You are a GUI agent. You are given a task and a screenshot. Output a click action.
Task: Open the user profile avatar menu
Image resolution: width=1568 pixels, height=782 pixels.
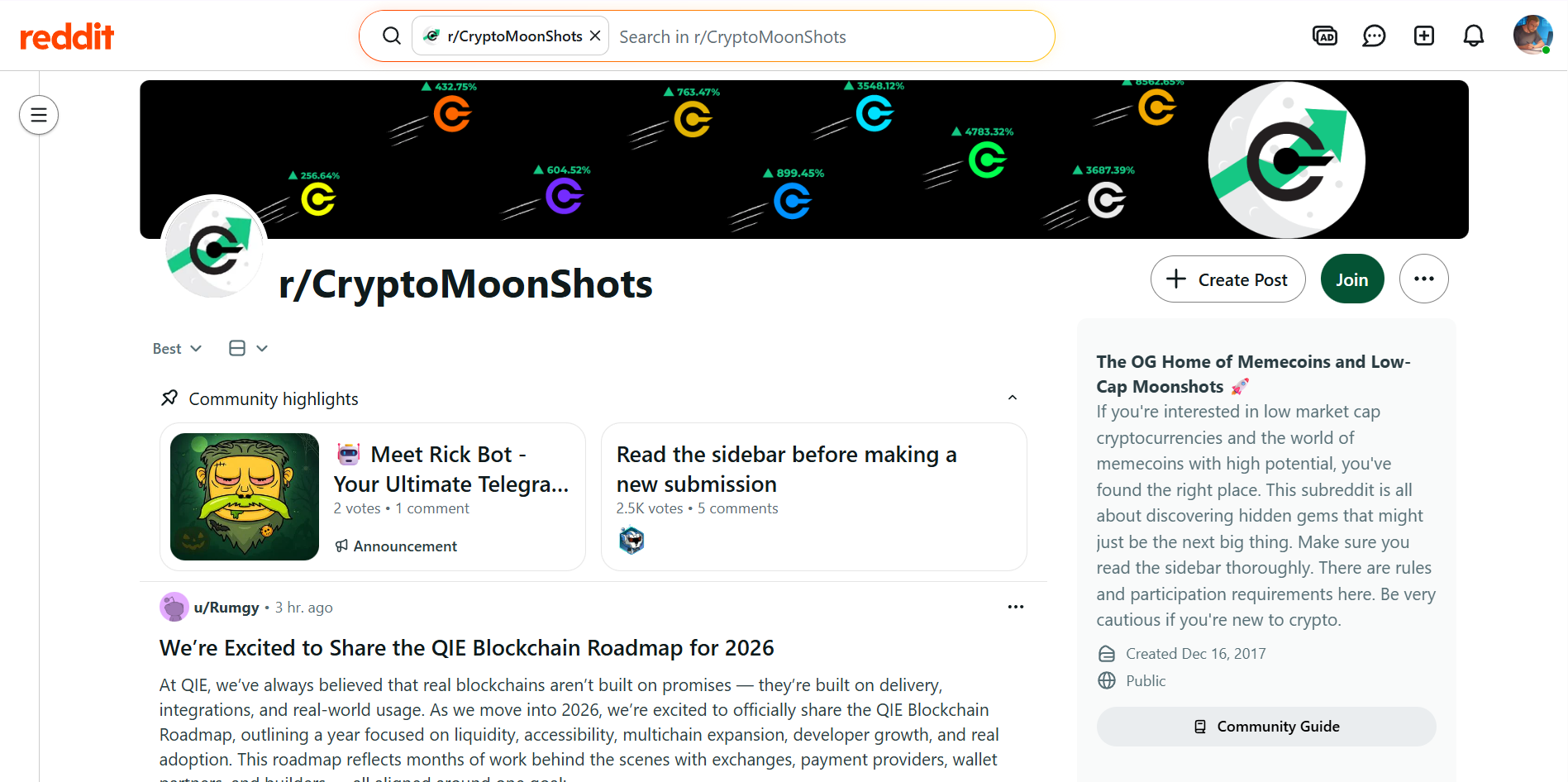[x=1532, y=36]
